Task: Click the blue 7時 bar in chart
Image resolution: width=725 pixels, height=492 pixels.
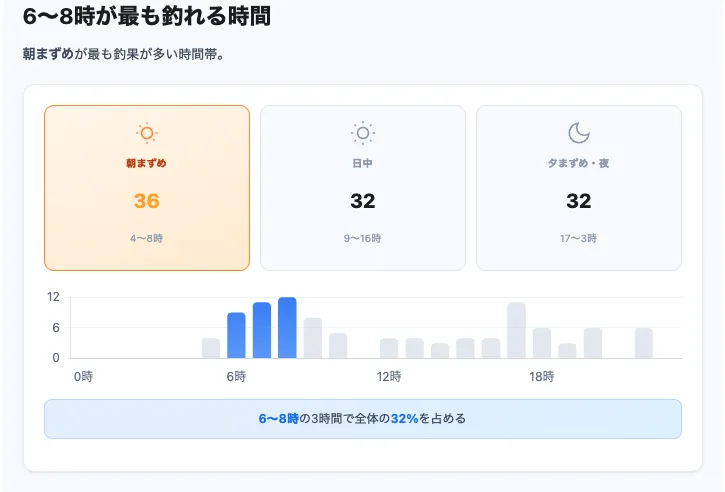Action: coord(262,330)
